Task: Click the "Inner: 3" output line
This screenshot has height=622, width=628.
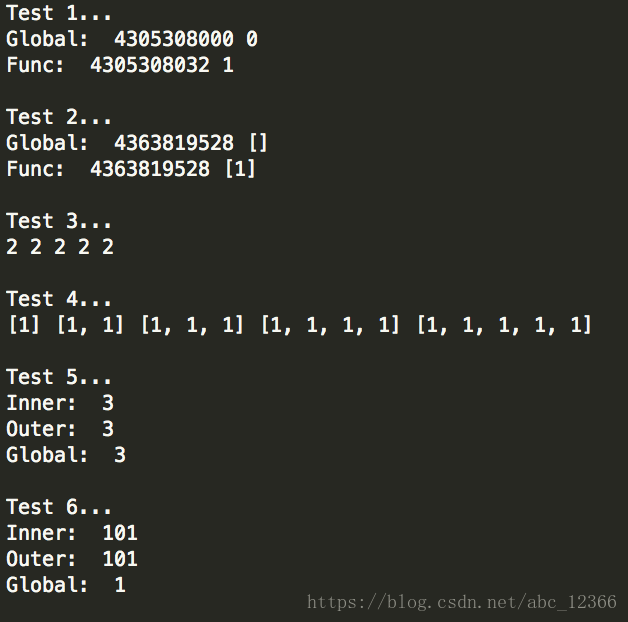Action: pyautogui.click(x=60, y=403)
